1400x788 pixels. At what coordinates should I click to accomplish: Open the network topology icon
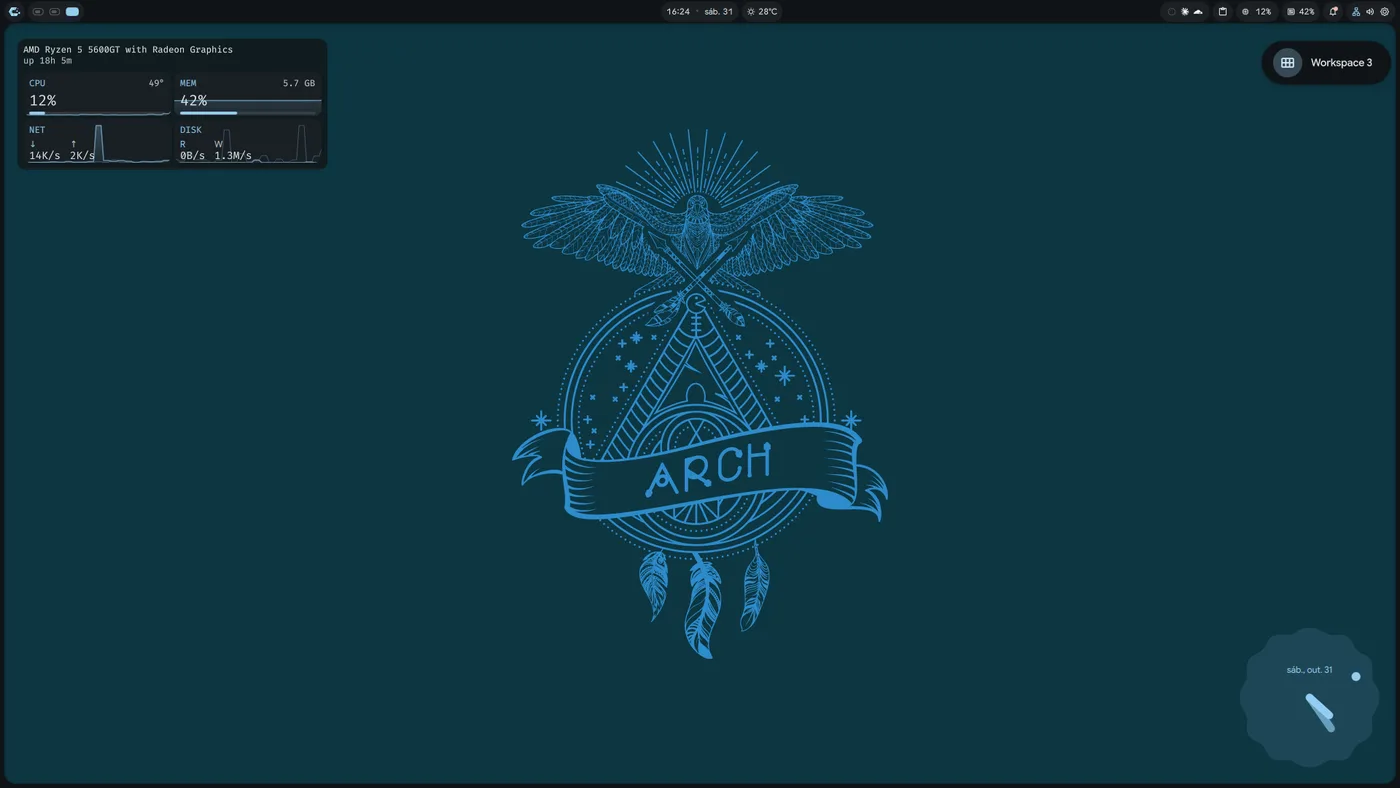pyautogui.click(x=1356, y=12)
